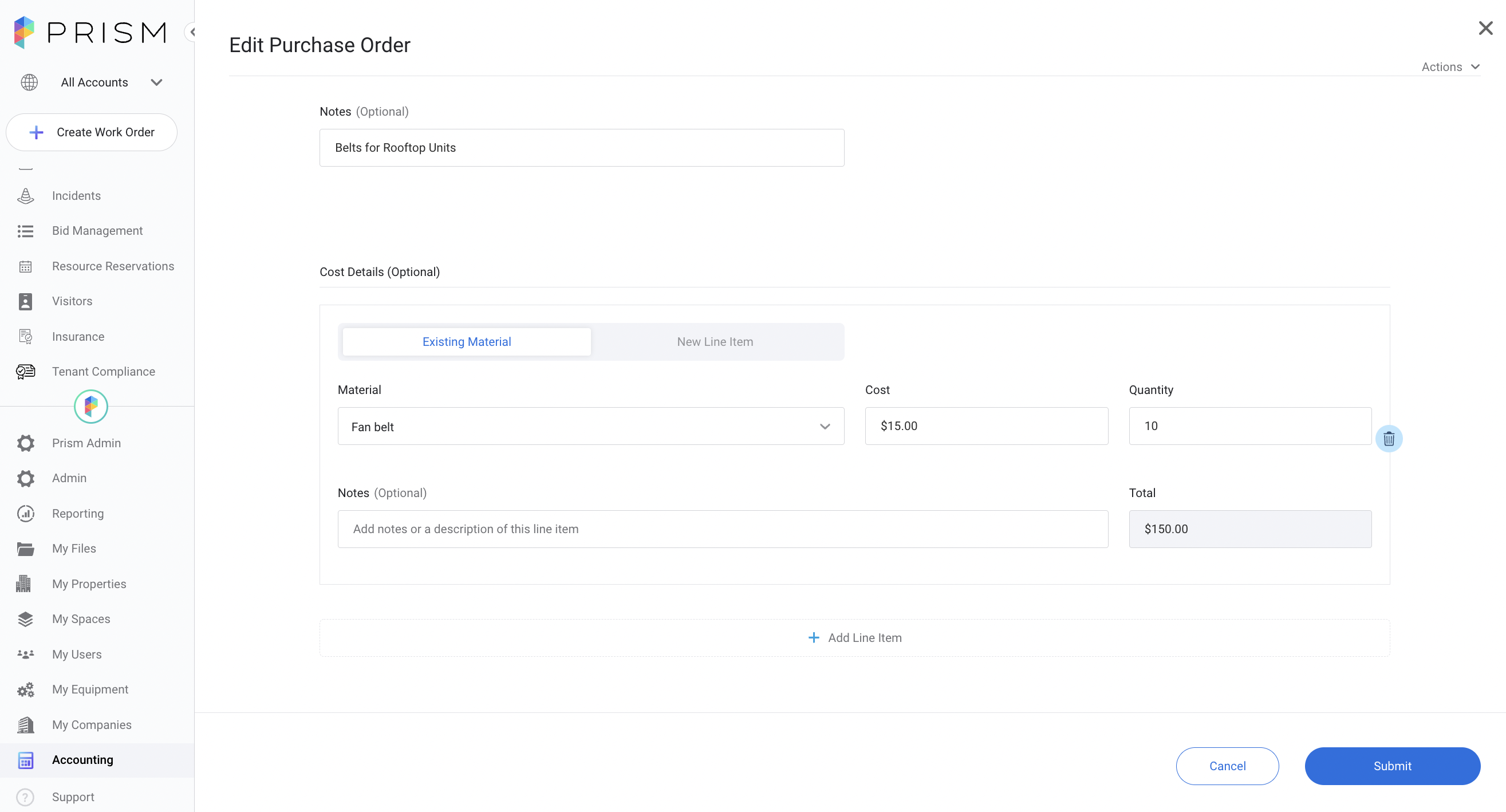Click the Resource Reservations calendar icon
The height and width of the screenshot is (812, 1506).
coord(25,267)
